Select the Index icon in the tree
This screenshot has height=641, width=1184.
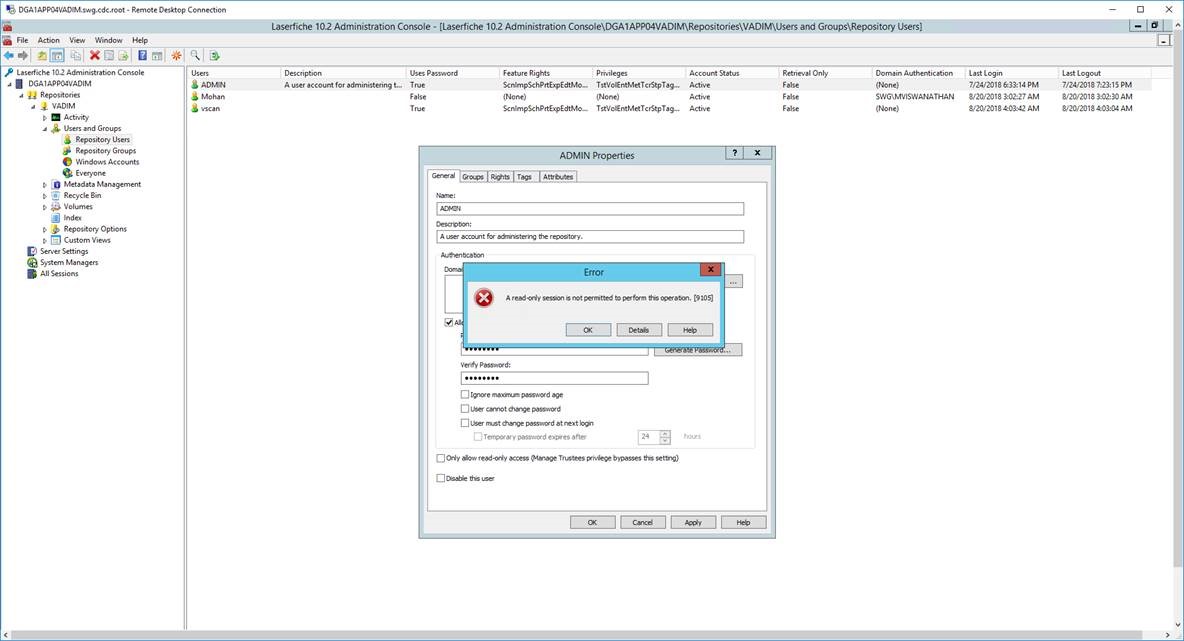[x=56, y=217]
